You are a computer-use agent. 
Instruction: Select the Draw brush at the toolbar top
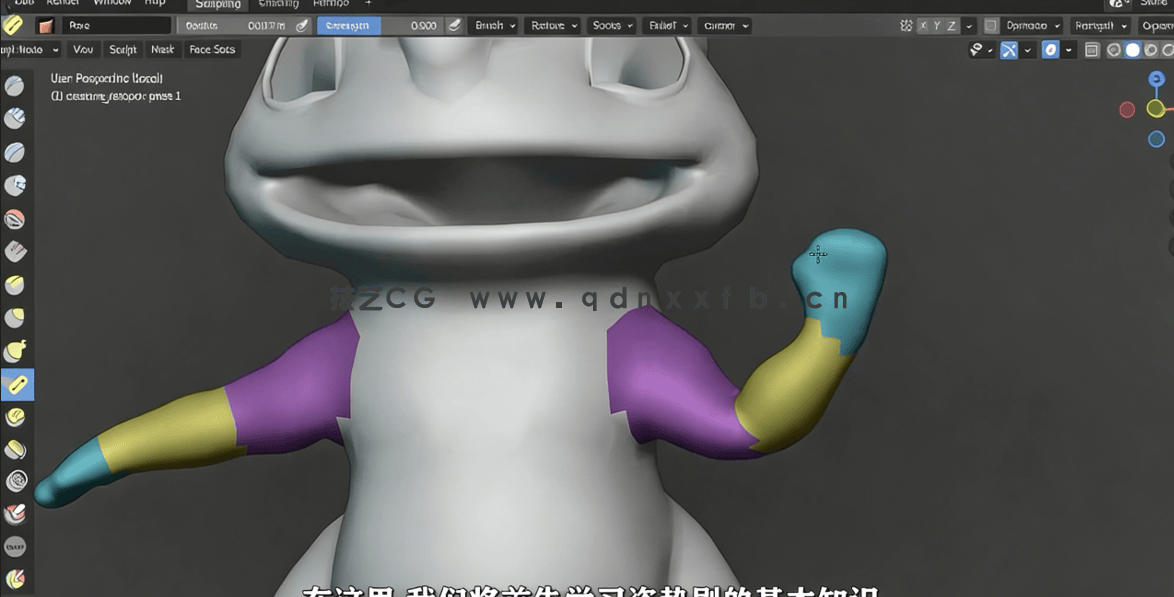pos(17,86)
